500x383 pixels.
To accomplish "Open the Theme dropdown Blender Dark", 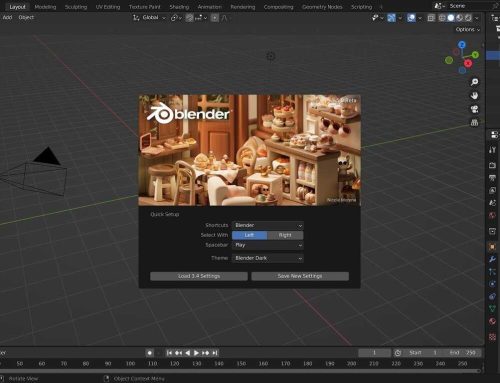I will pos(268,258).
